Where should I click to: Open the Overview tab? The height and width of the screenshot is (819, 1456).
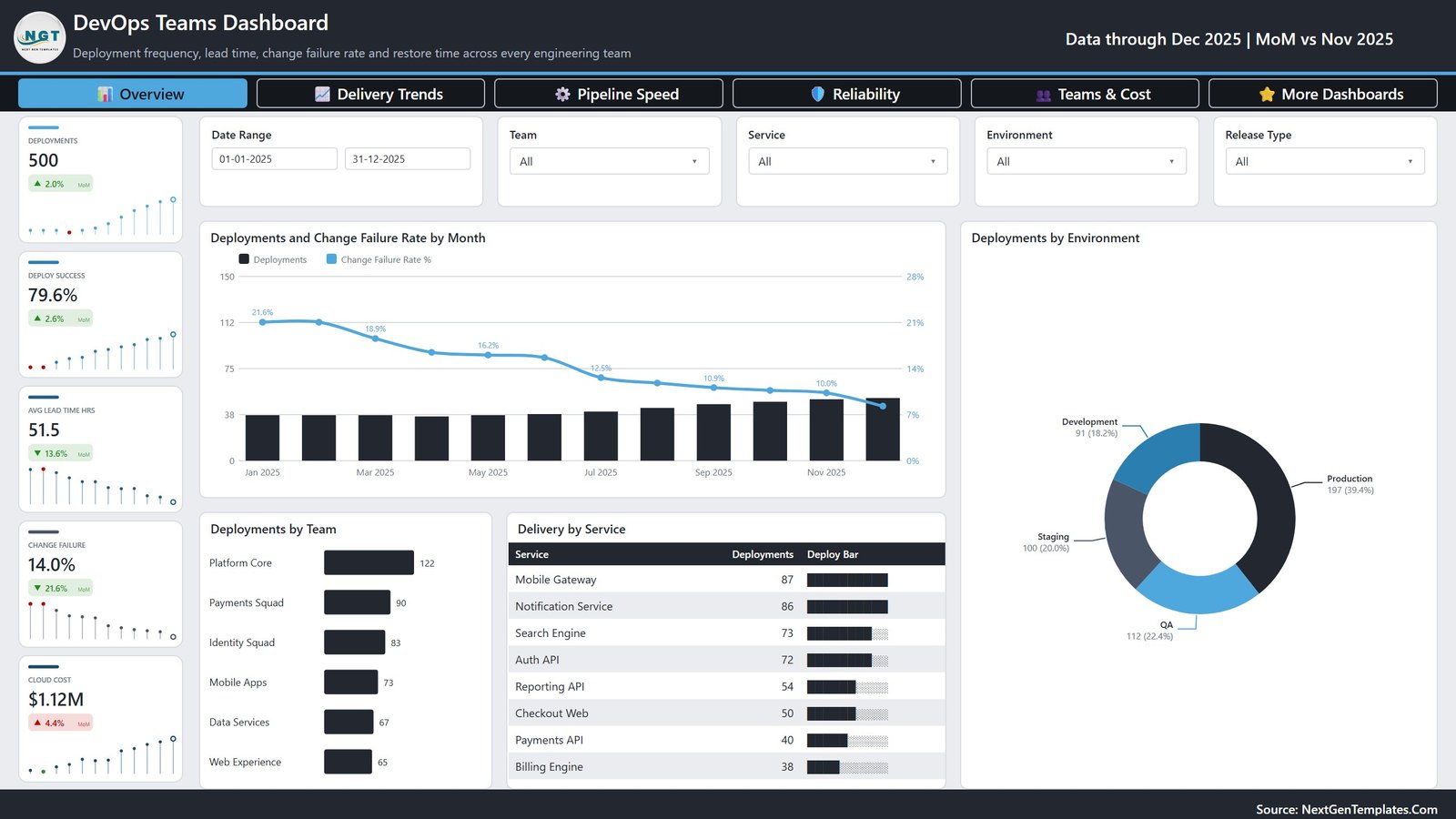(x=133, y=94)
